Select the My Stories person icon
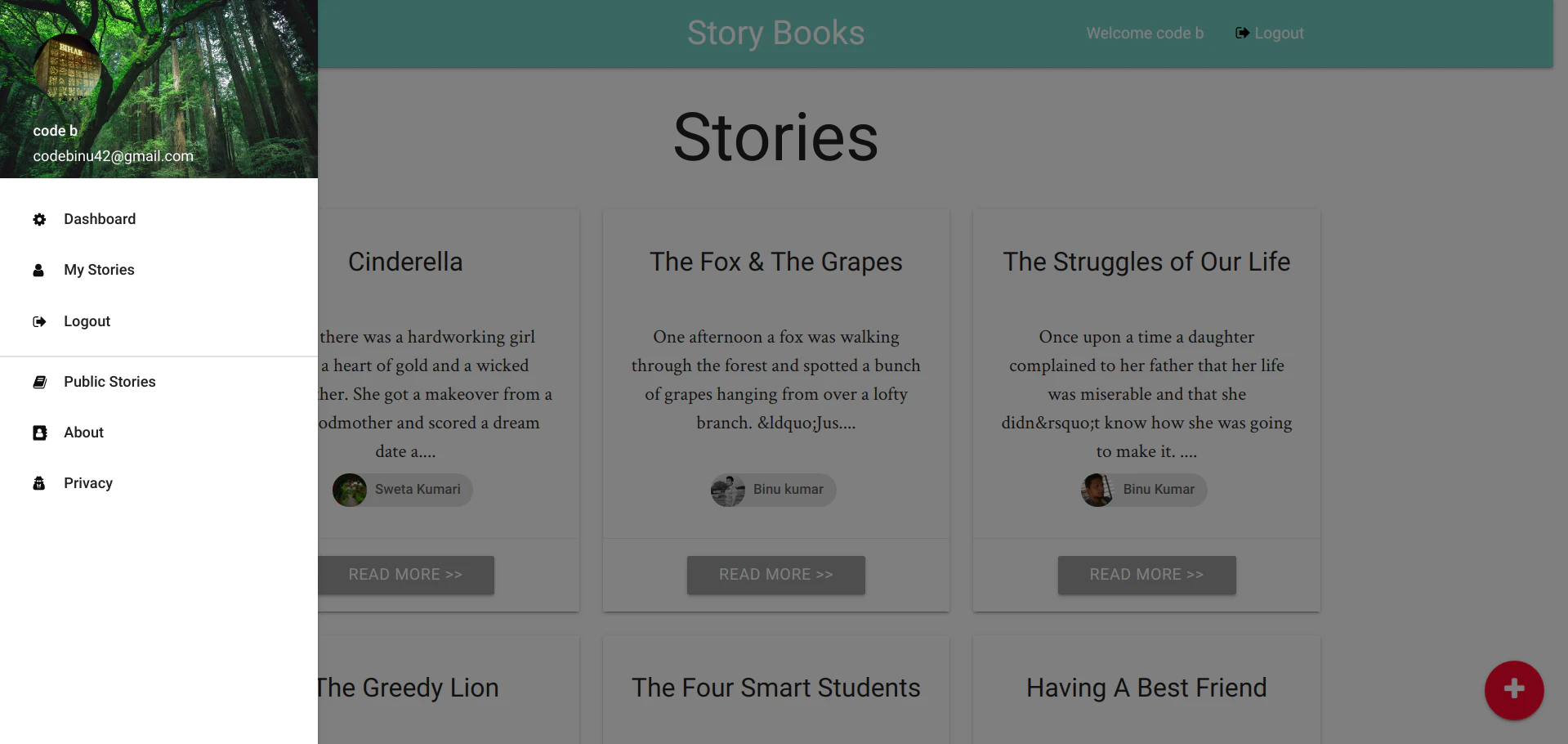1568x744 pixels. click(x=38, y=270)
